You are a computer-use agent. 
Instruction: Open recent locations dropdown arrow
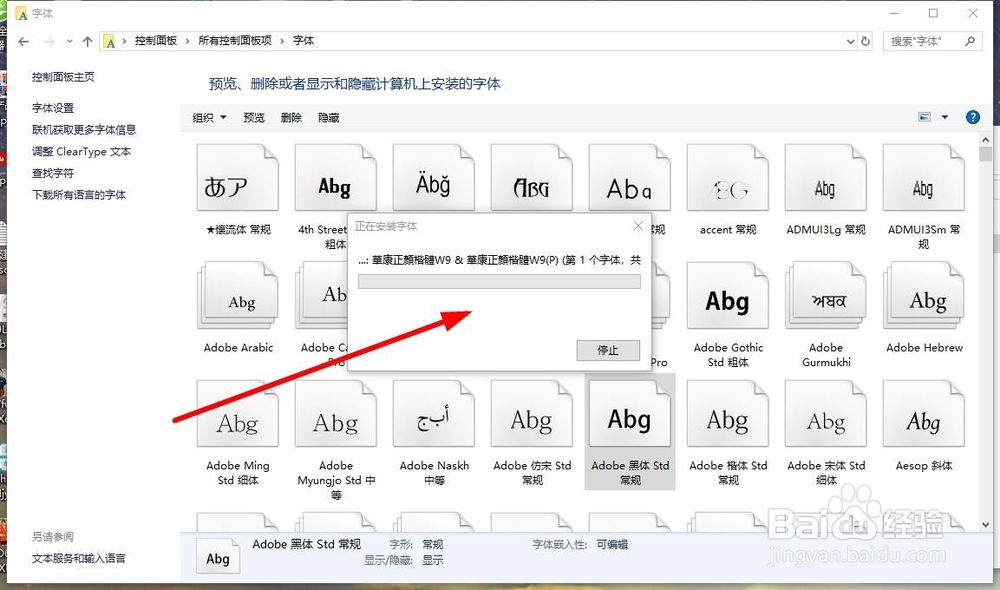pyautogui.click(x=70, y=41)
